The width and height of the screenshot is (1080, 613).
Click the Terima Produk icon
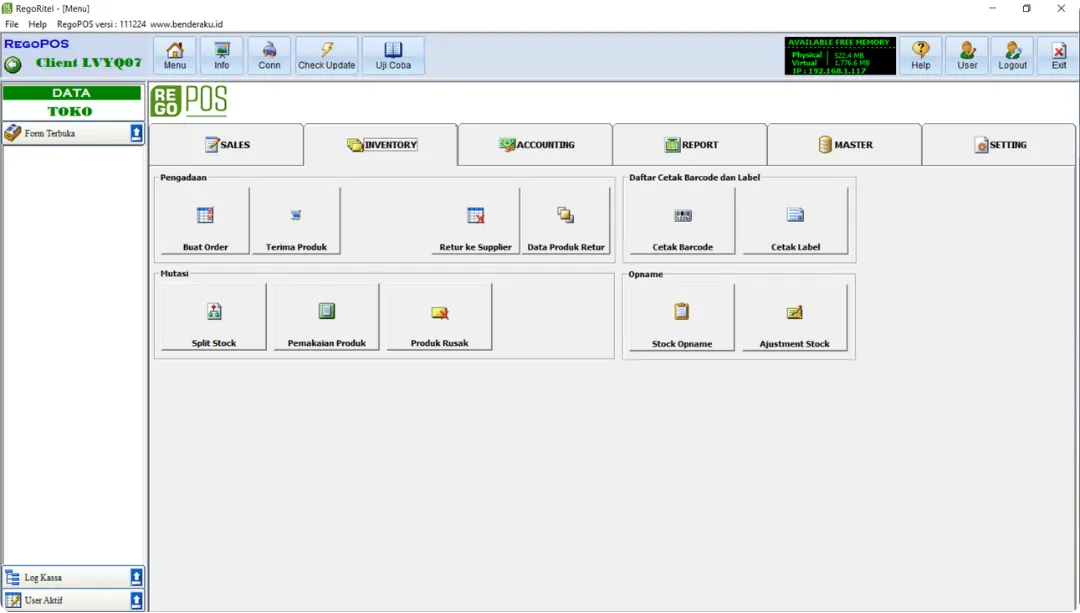click(x=296, y=221)
